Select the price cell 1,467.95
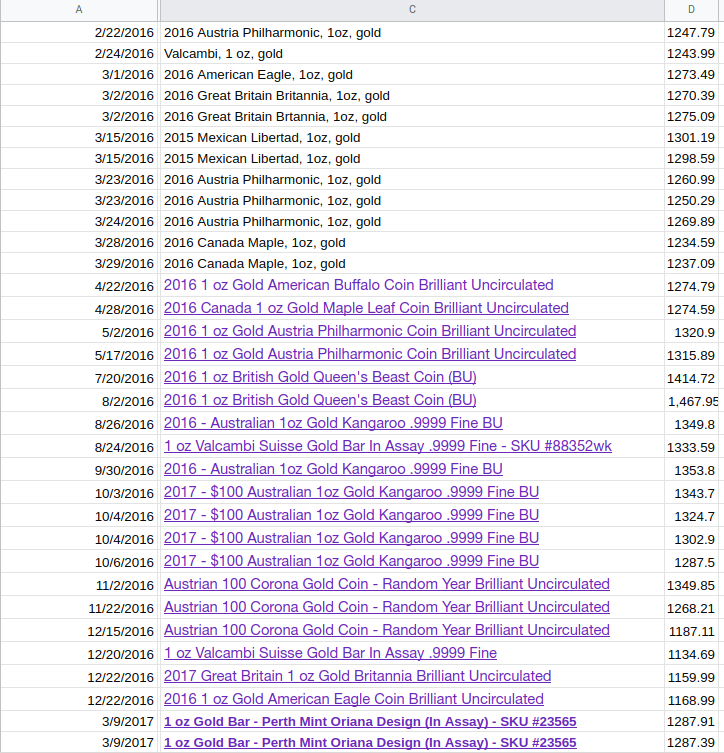724x753 pixels. 692,402
